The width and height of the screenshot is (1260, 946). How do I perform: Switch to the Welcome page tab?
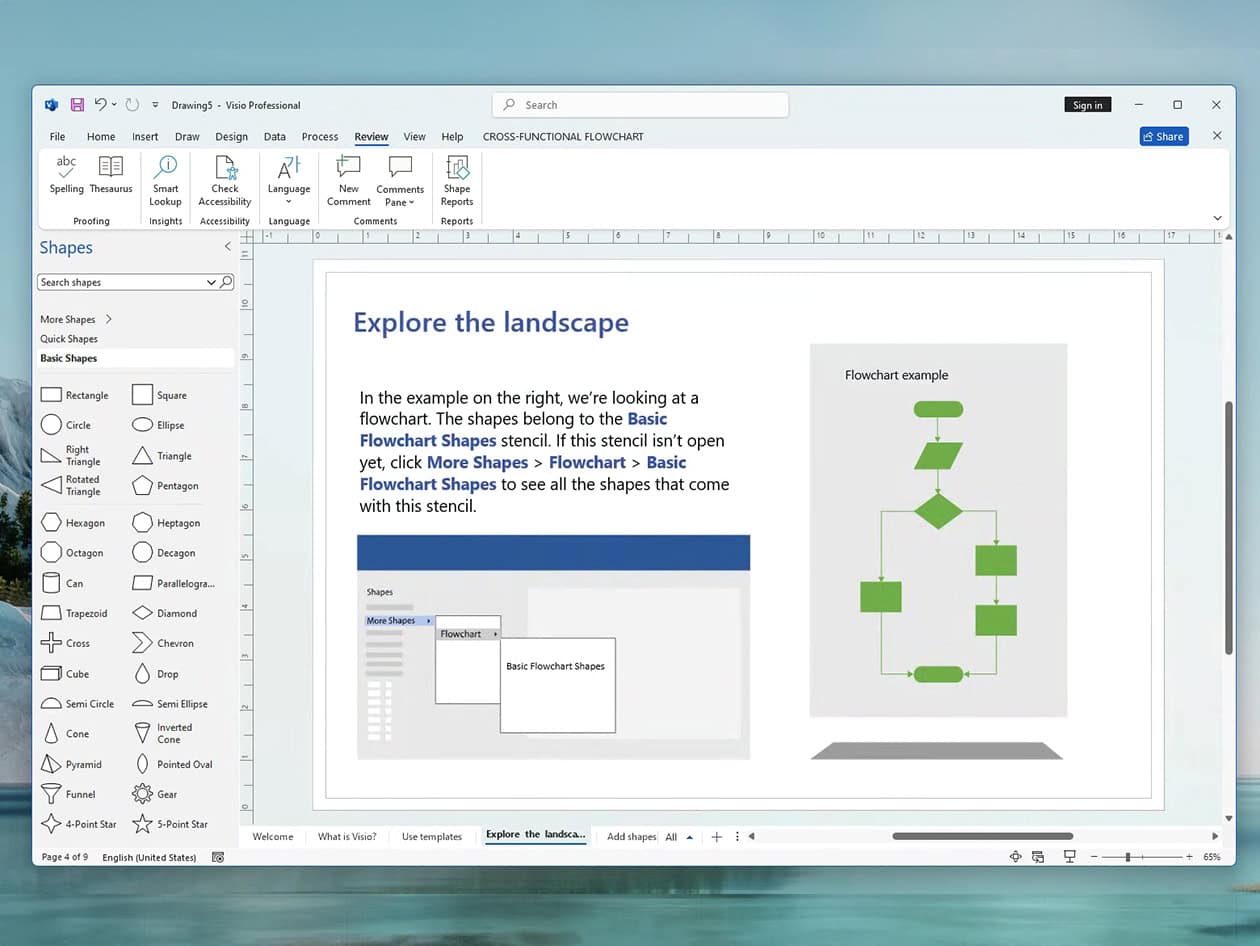coord(271,836)
